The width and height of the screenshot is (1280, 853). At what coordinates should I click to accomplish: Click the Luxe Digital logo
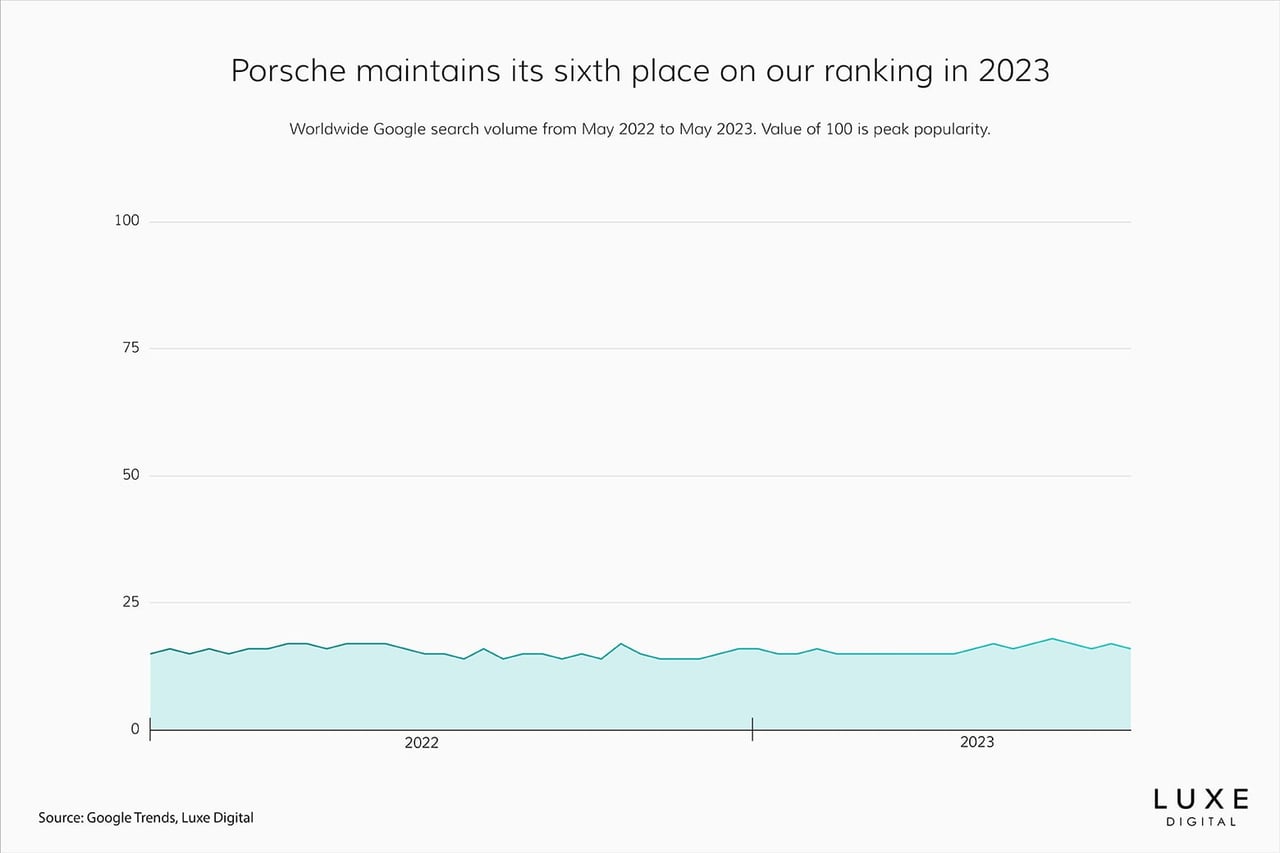click(1201, 807)
